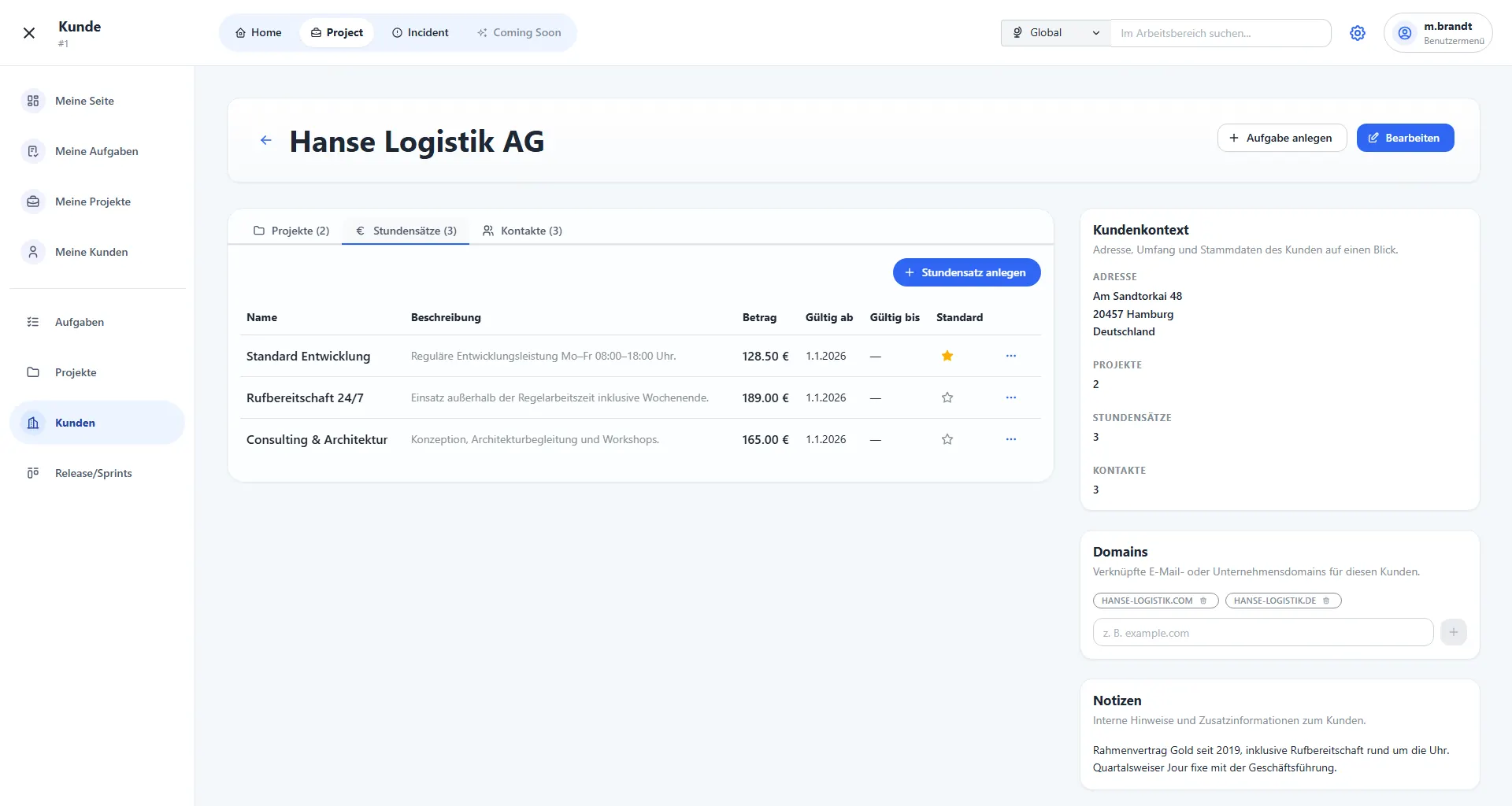Click the back arrow next to Hanse Logistik AG
1512x806 pixels.
click(x=266, y=141)
